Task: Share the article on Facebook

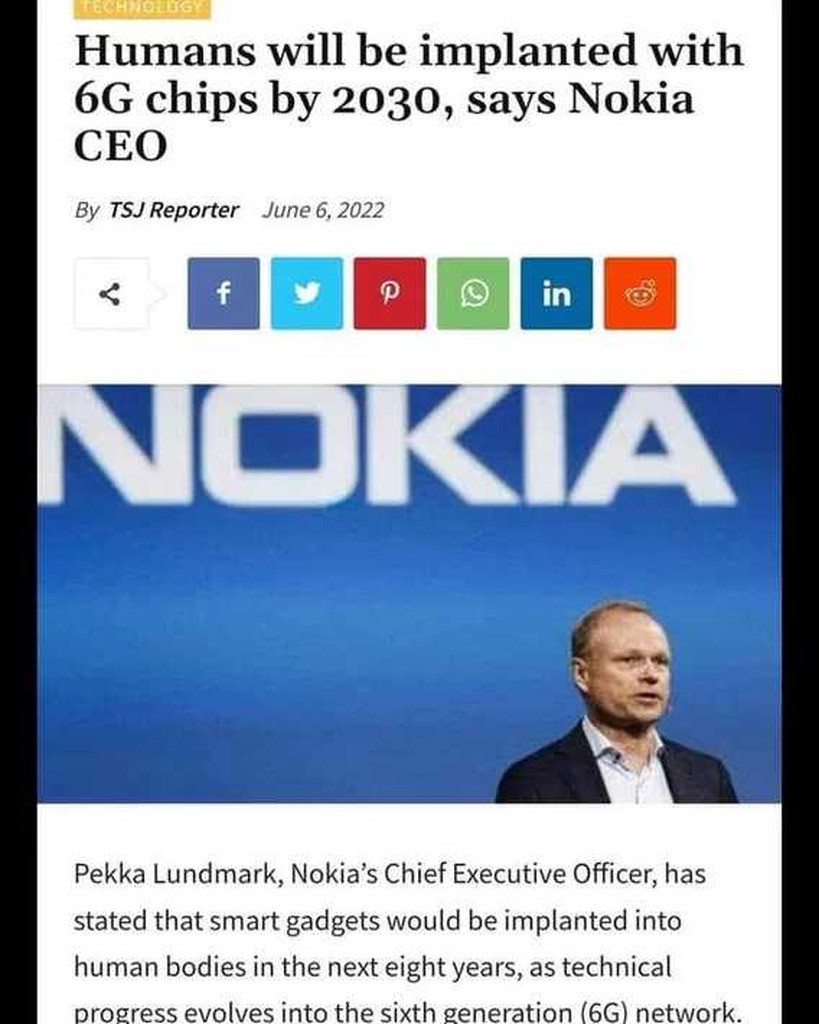Action: [x=223, y=293]
